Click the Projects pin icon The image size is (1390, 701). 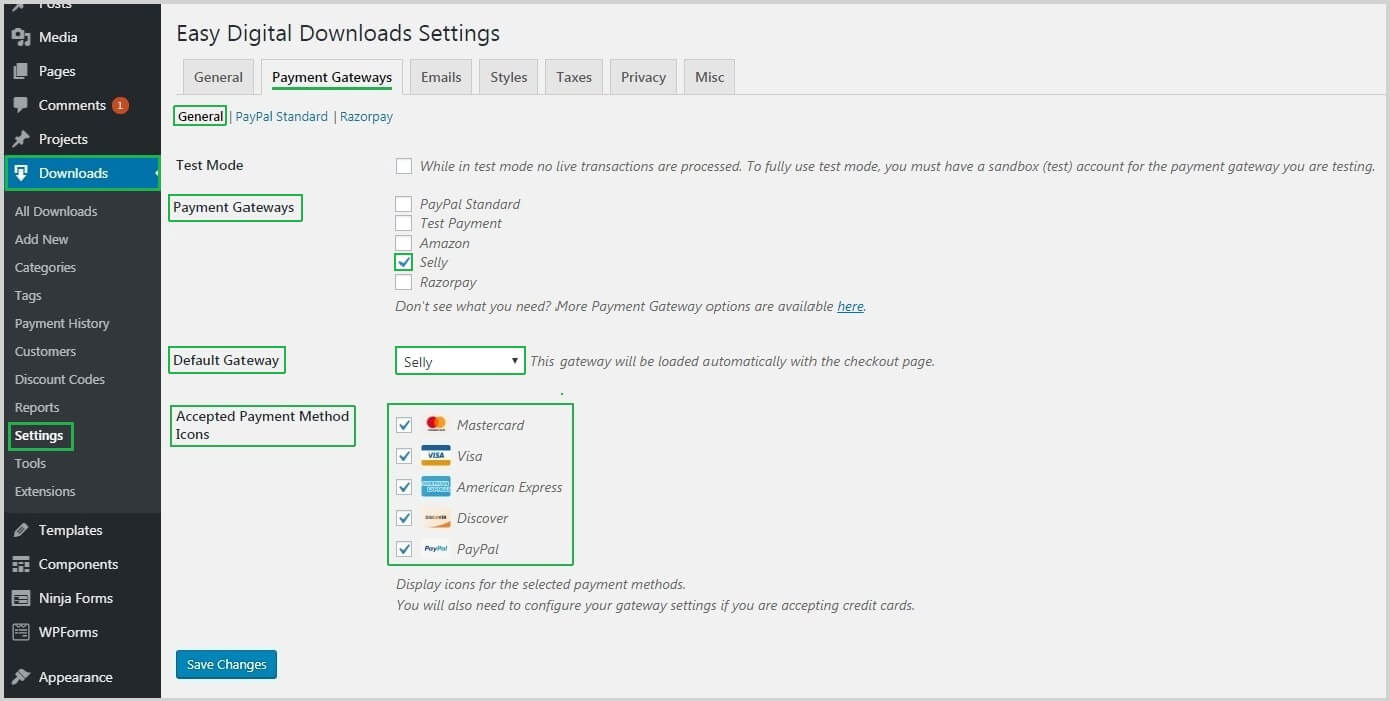tap(21, 139)
